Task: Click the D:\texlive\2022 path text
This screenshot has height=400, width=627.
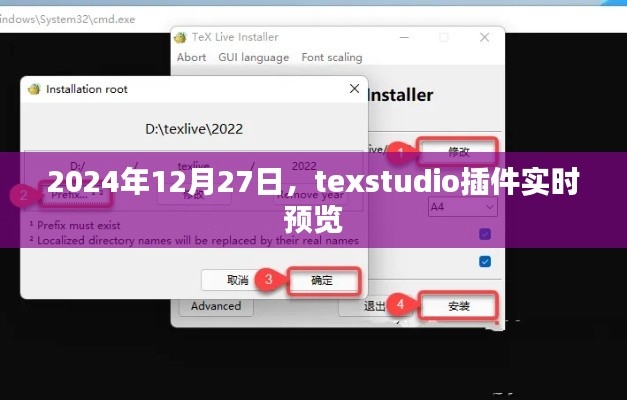Action: click(x=194, y=129)
